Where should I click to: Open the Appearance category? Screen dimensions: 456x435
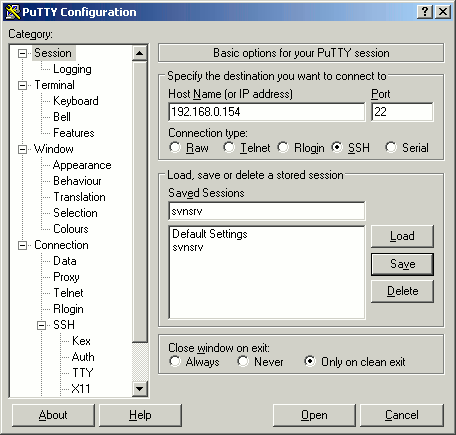coord(82,165)
